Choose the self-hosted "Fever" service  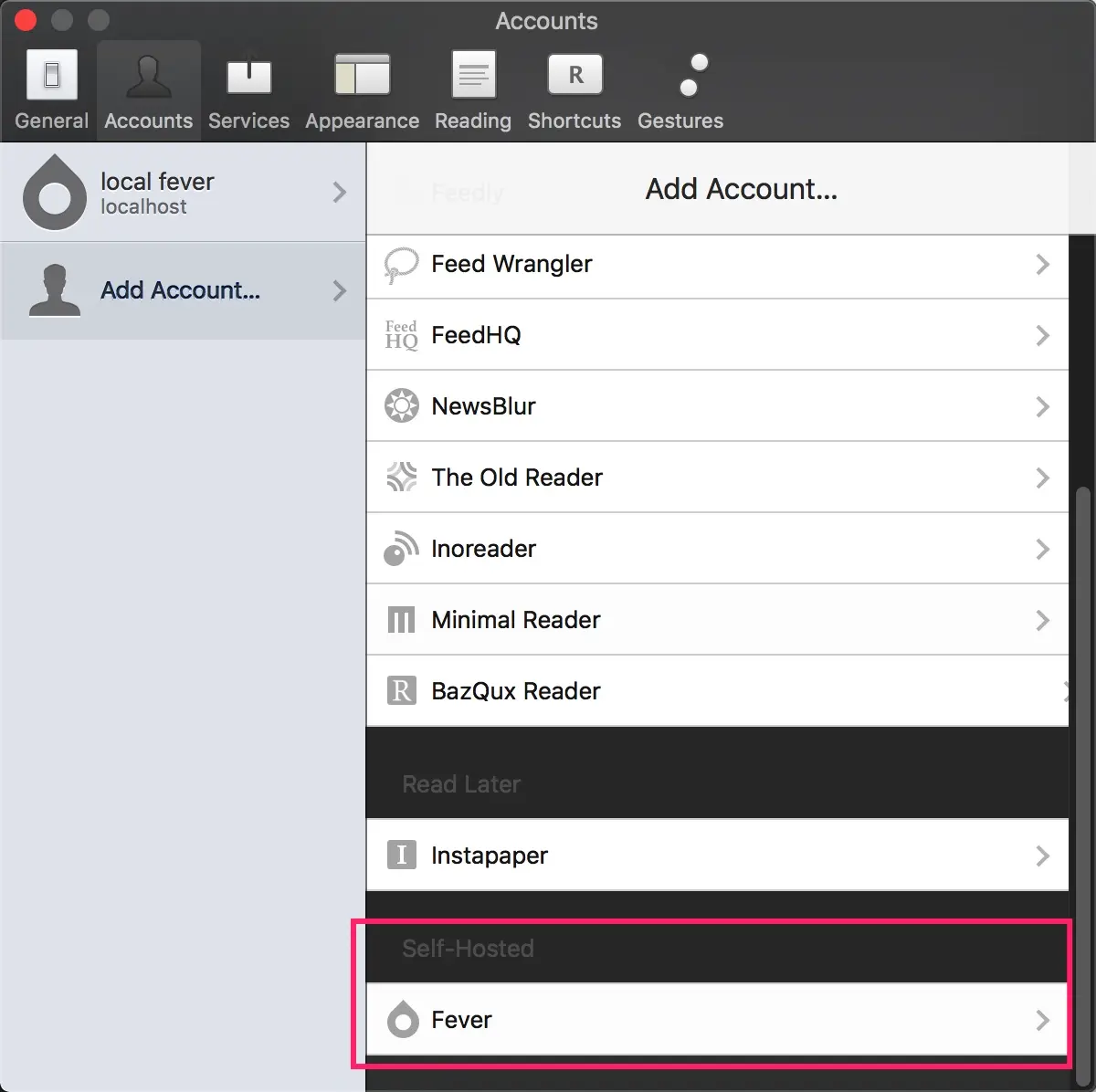tap(461, 1020)
